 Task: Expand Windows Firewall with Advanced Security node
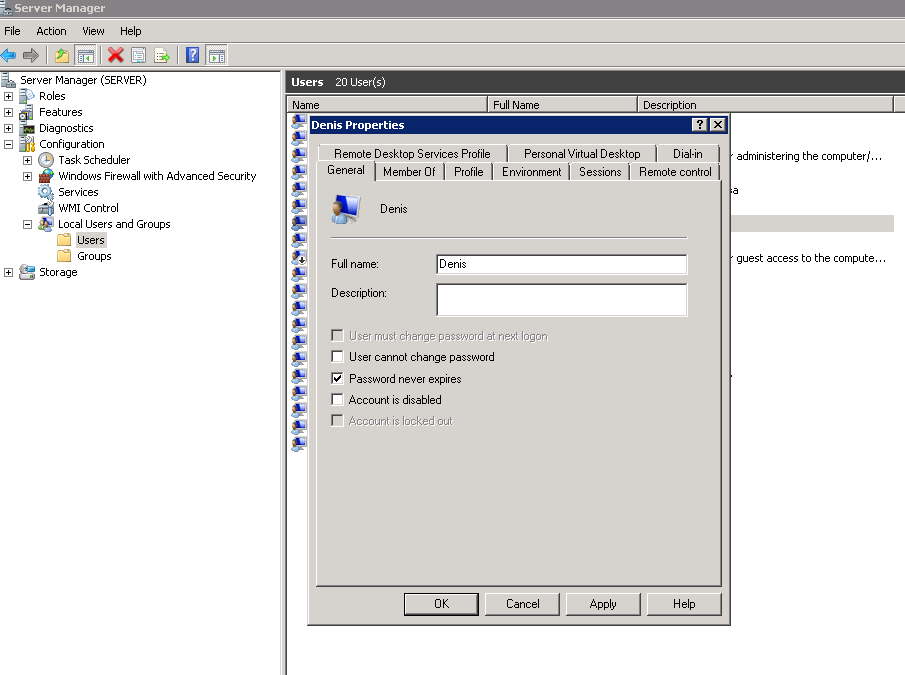[x=27, y=176]
